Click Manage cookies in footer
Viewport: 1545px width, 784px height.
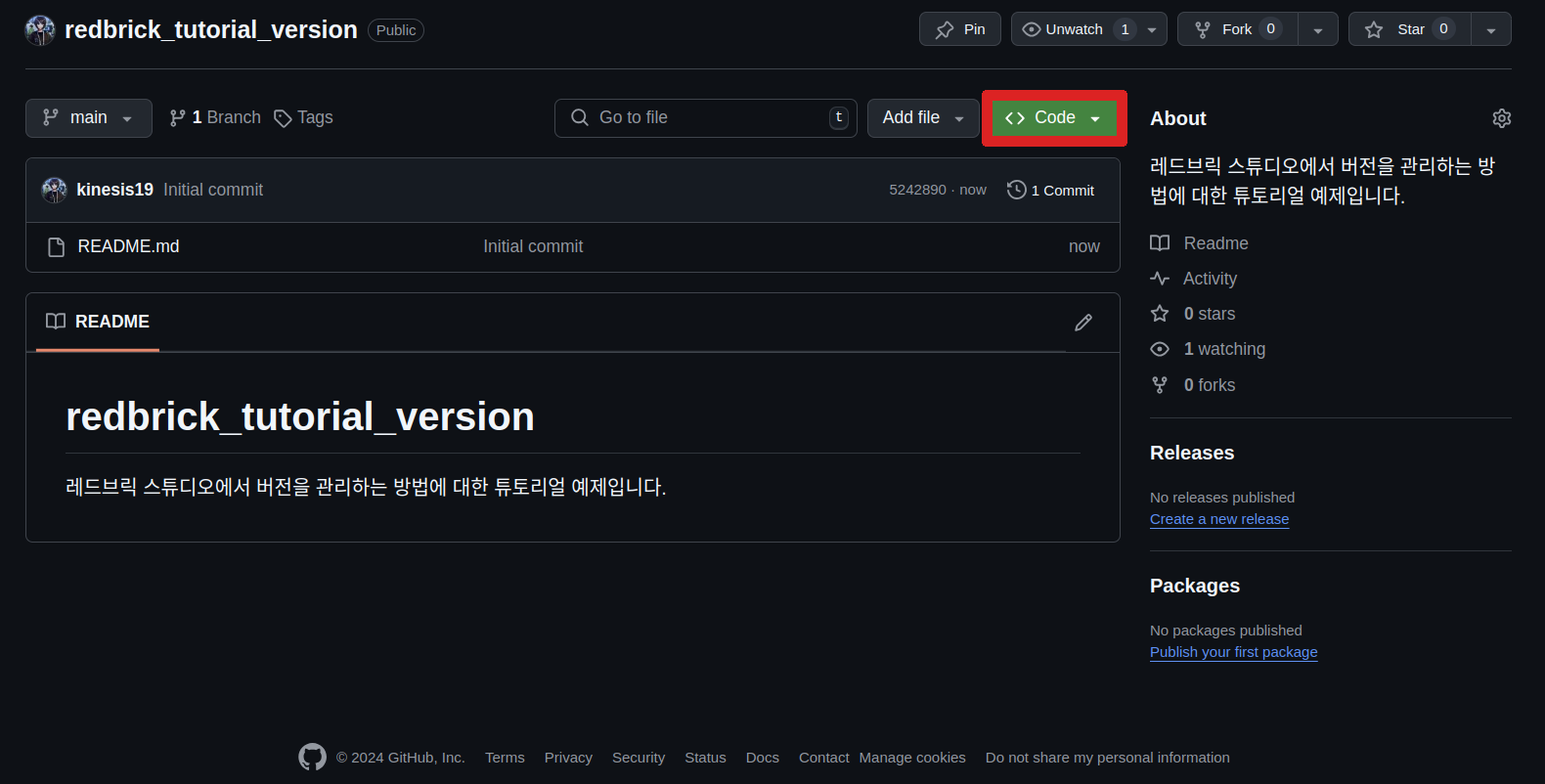pyautogui.click(x=912, y=758)
